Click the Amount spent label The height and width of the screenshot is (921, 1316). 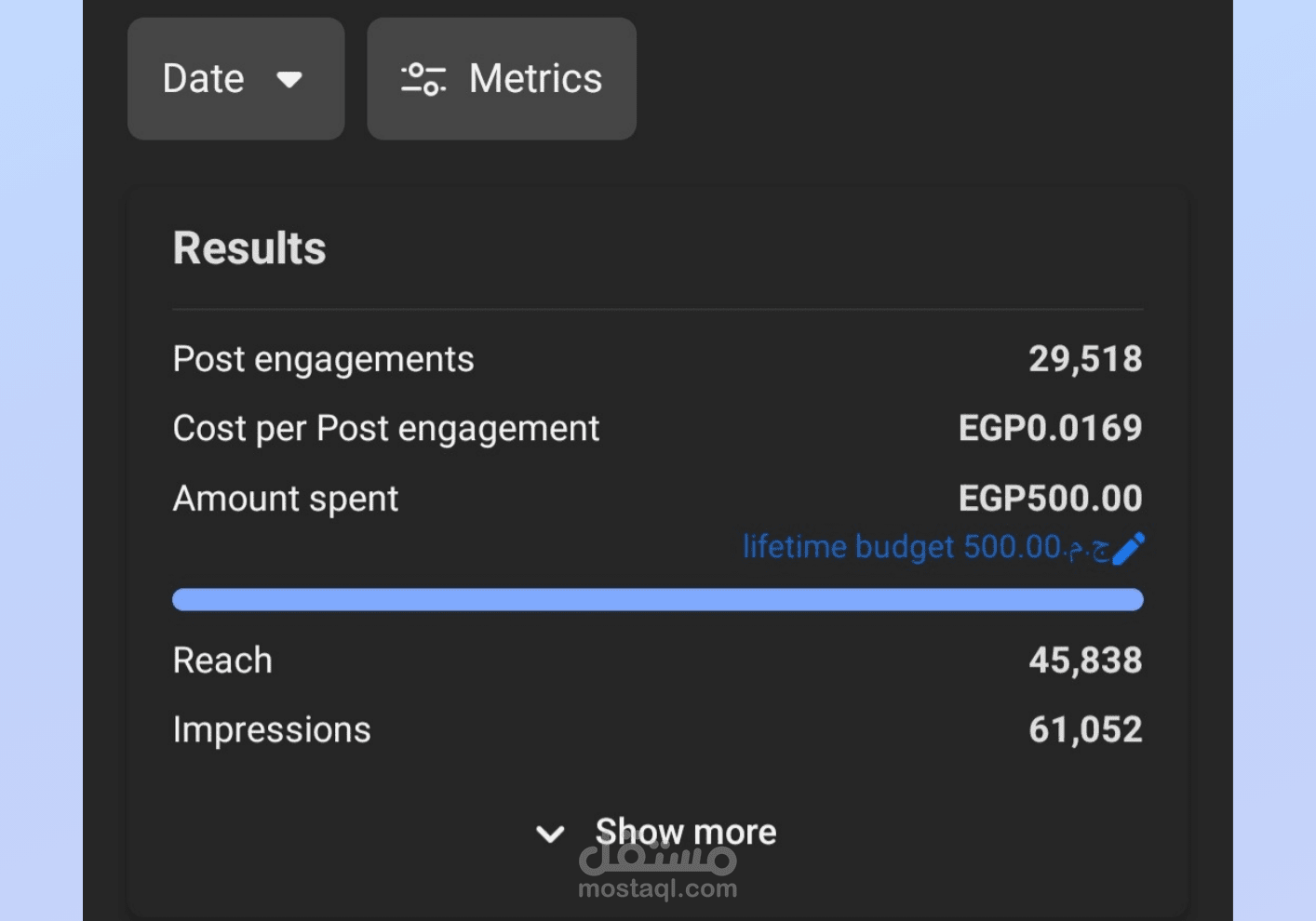(x=285, y=499)
